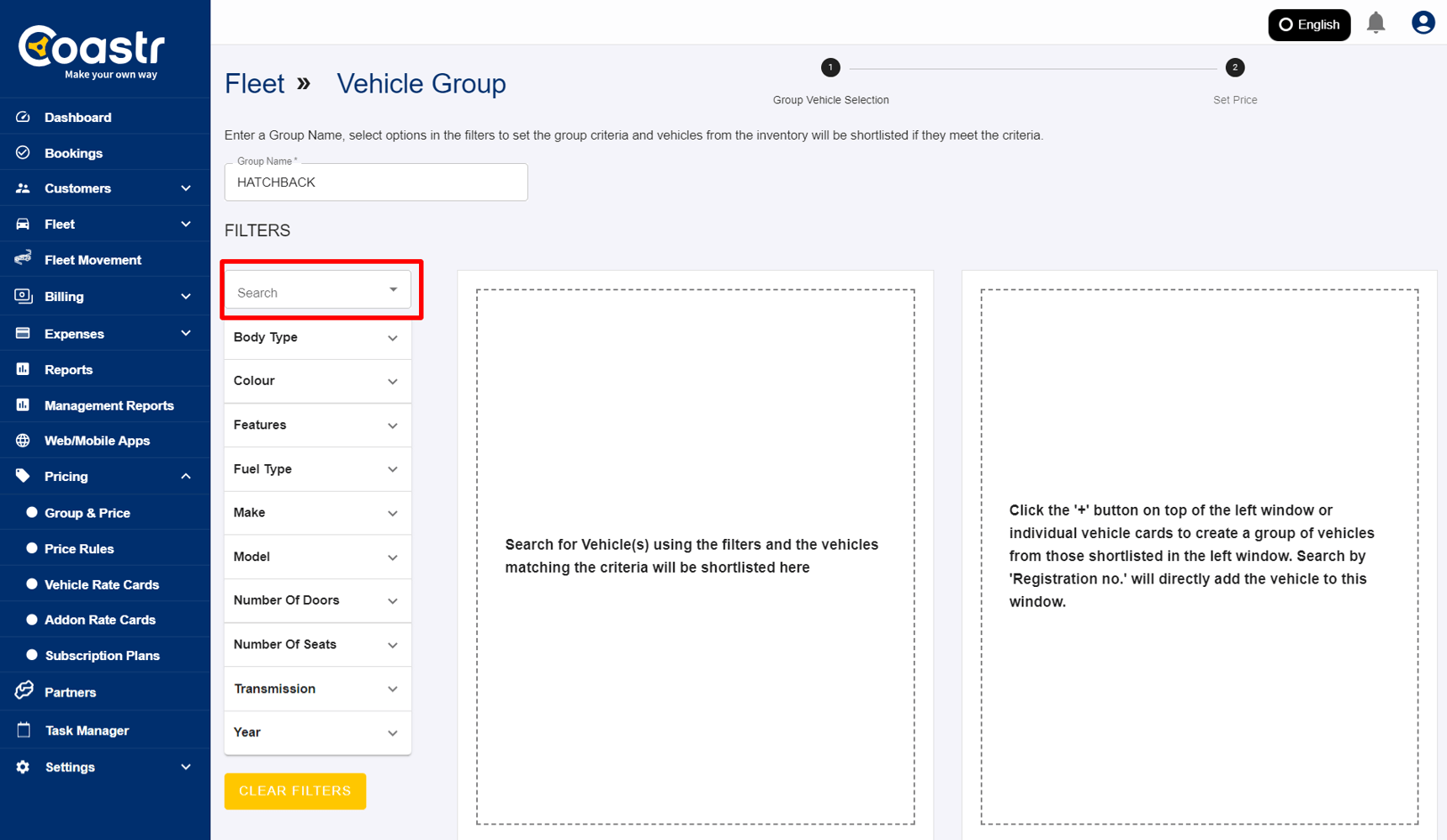Open Management Reports
1447x840 pixels.
[108, 405]
